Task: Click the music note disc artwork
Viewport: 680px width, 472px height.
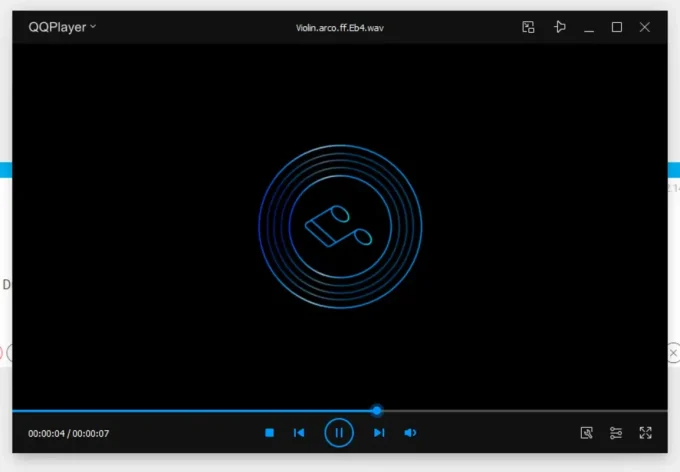Action: click(340, 226)
